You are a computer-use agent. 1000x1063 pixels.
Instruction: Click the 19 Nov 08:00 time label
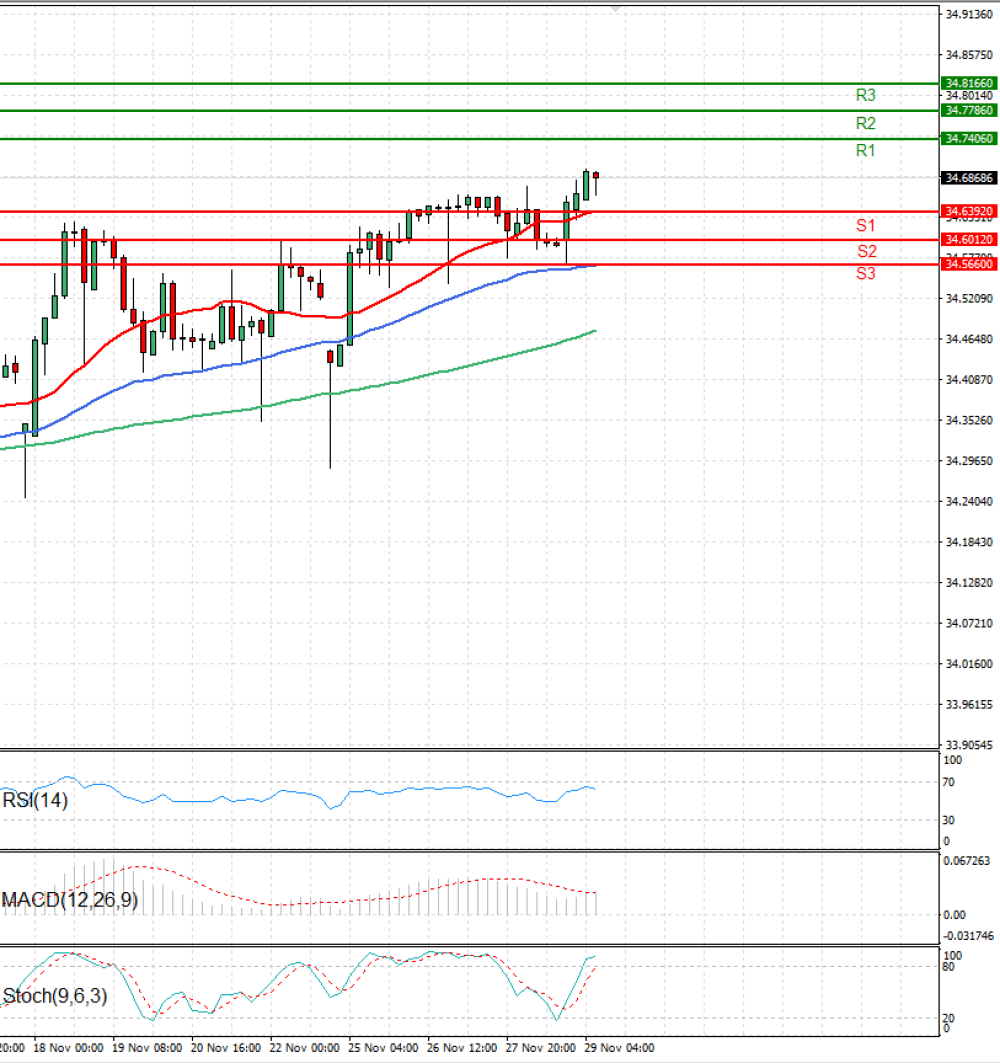pyautogui.click(x=147, y=1048)
